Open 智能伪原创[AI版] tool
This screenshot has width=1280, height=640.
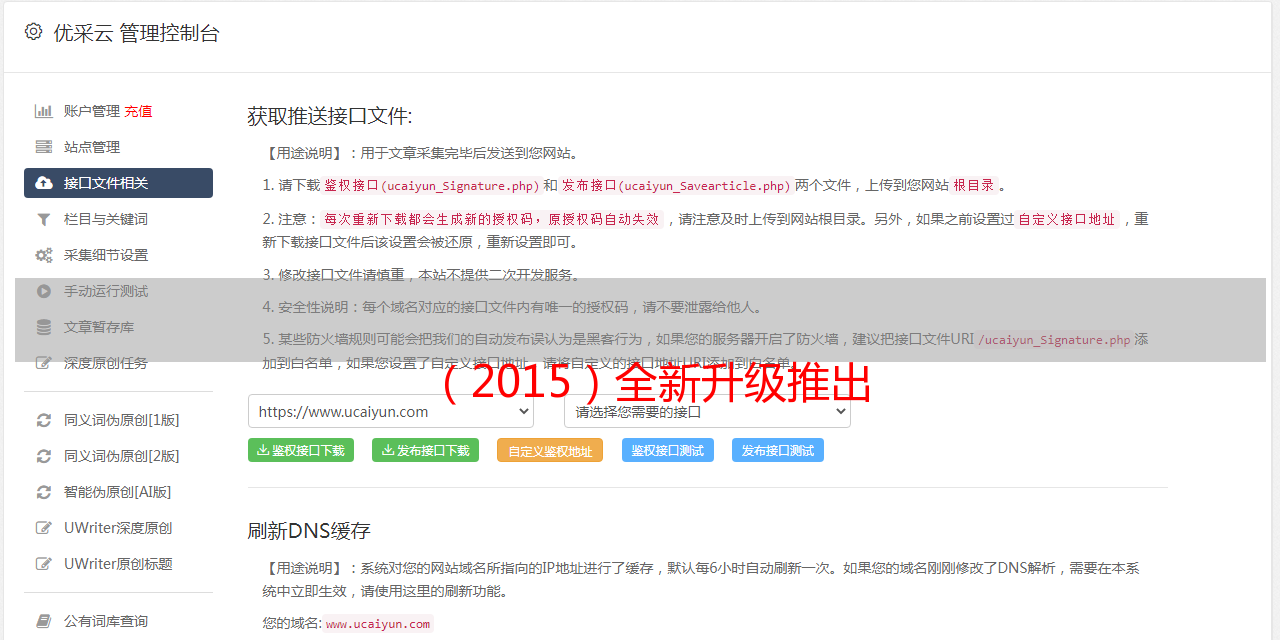tap(118, 492)
